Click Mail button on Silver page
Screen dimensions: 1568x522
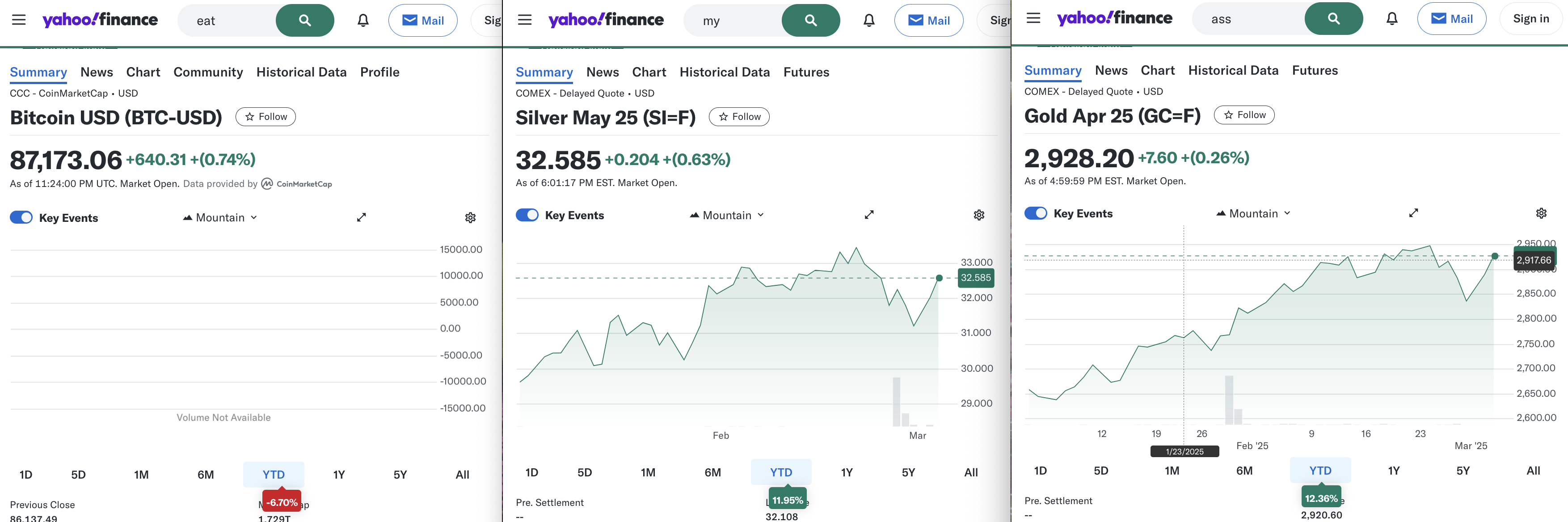tap(928, 20)
